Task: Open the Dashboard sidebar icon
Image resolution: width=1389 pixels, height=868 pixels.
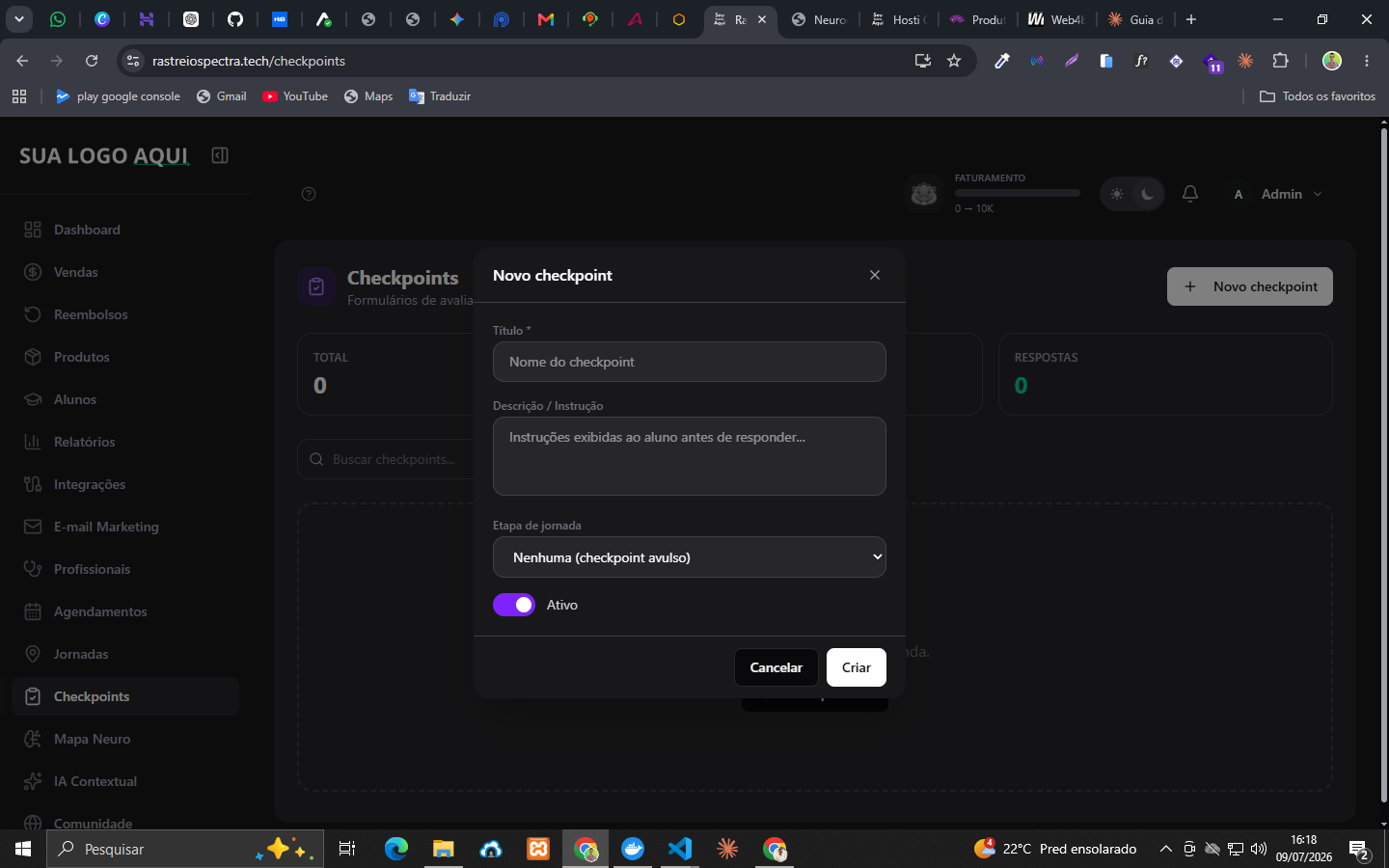Action: [33, 230]
